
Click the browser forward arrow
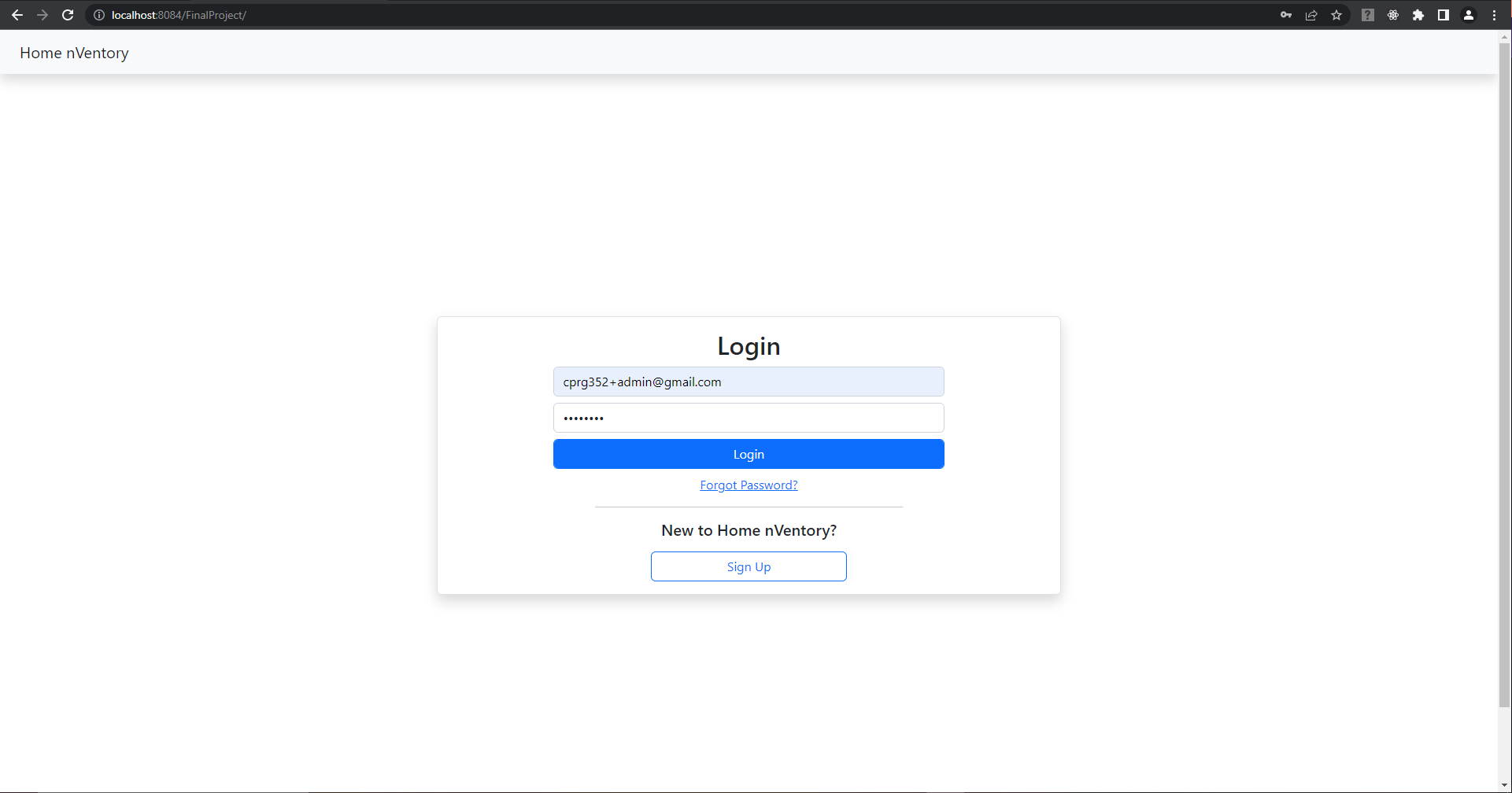click(x=43, y=15)
